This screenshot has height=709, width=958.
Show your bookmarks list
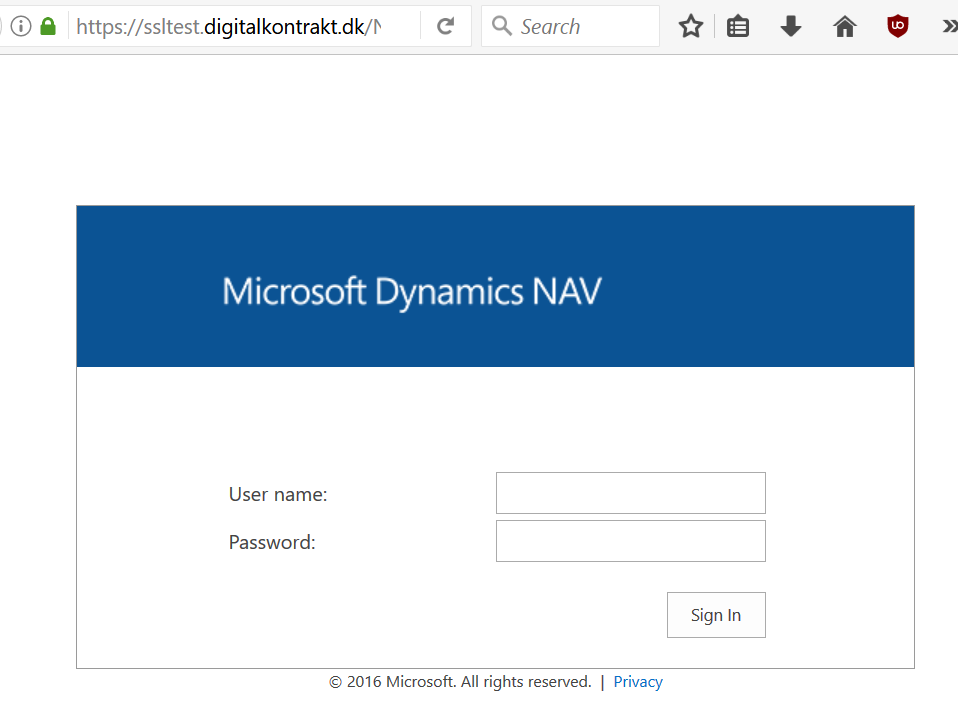coord(738,26)
